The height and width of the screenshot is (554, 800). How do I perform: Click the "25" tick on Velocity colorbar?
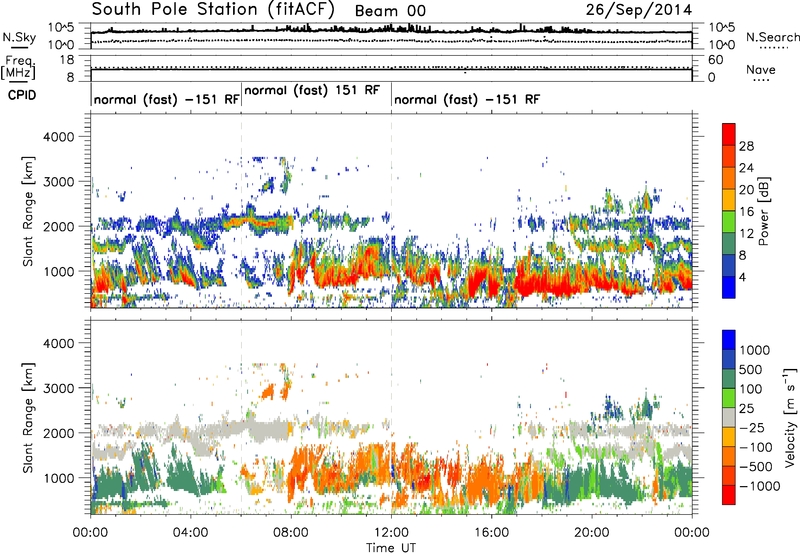pyautogui.click(x=746, y=409)
